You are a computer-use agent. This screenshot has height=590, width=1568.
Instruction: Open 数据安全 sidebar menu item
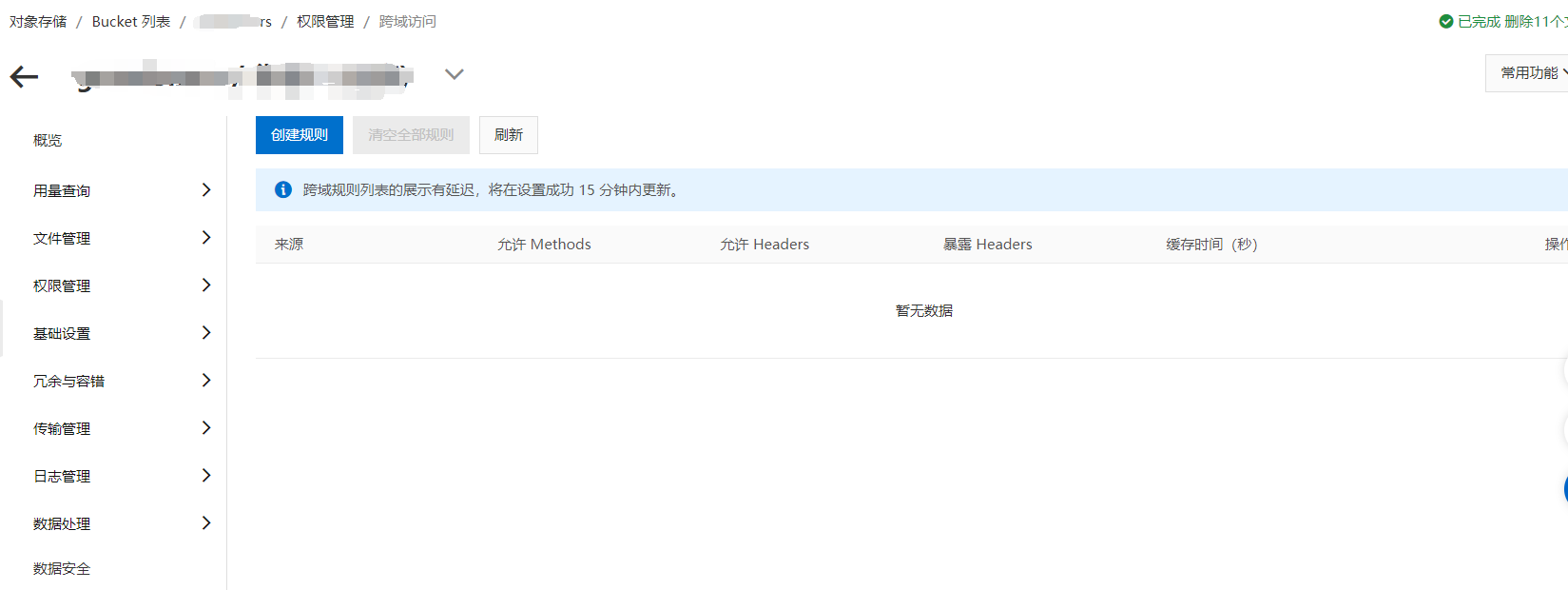tap(62, 568)
